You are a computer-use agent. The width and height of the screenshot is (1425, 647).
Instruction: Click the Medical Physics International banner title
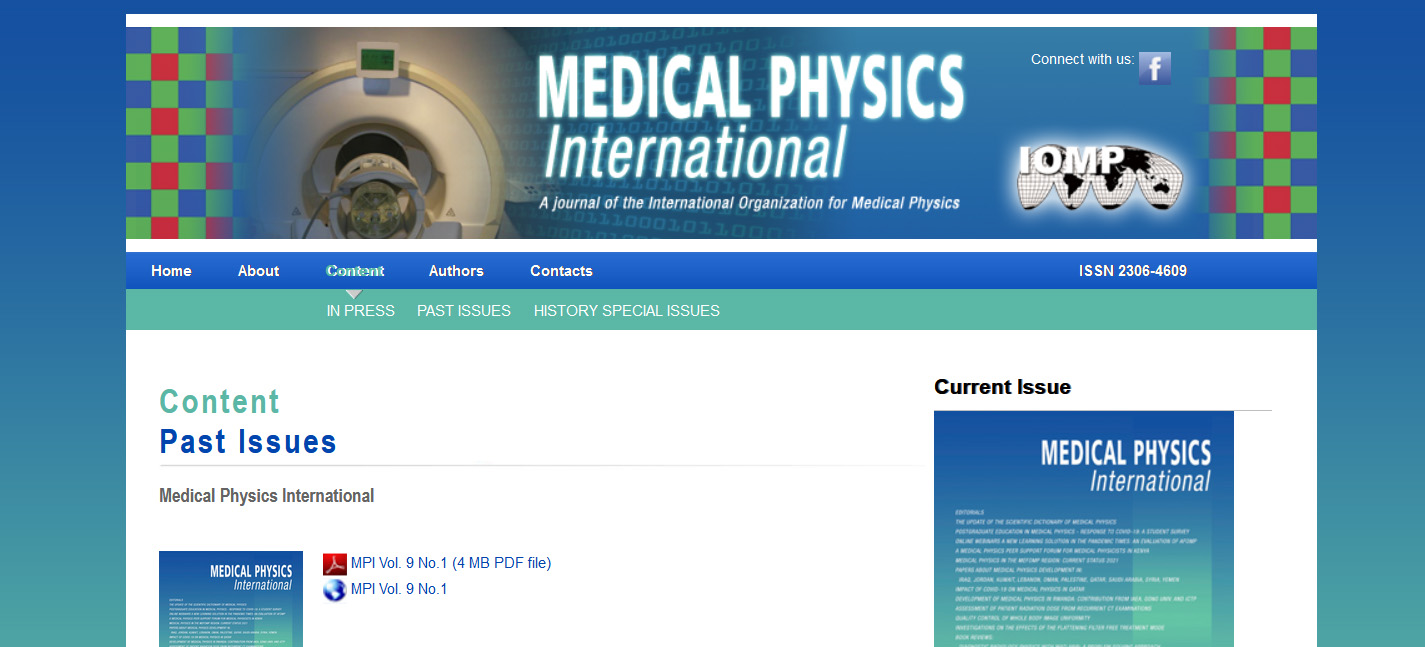pos(750,115)
